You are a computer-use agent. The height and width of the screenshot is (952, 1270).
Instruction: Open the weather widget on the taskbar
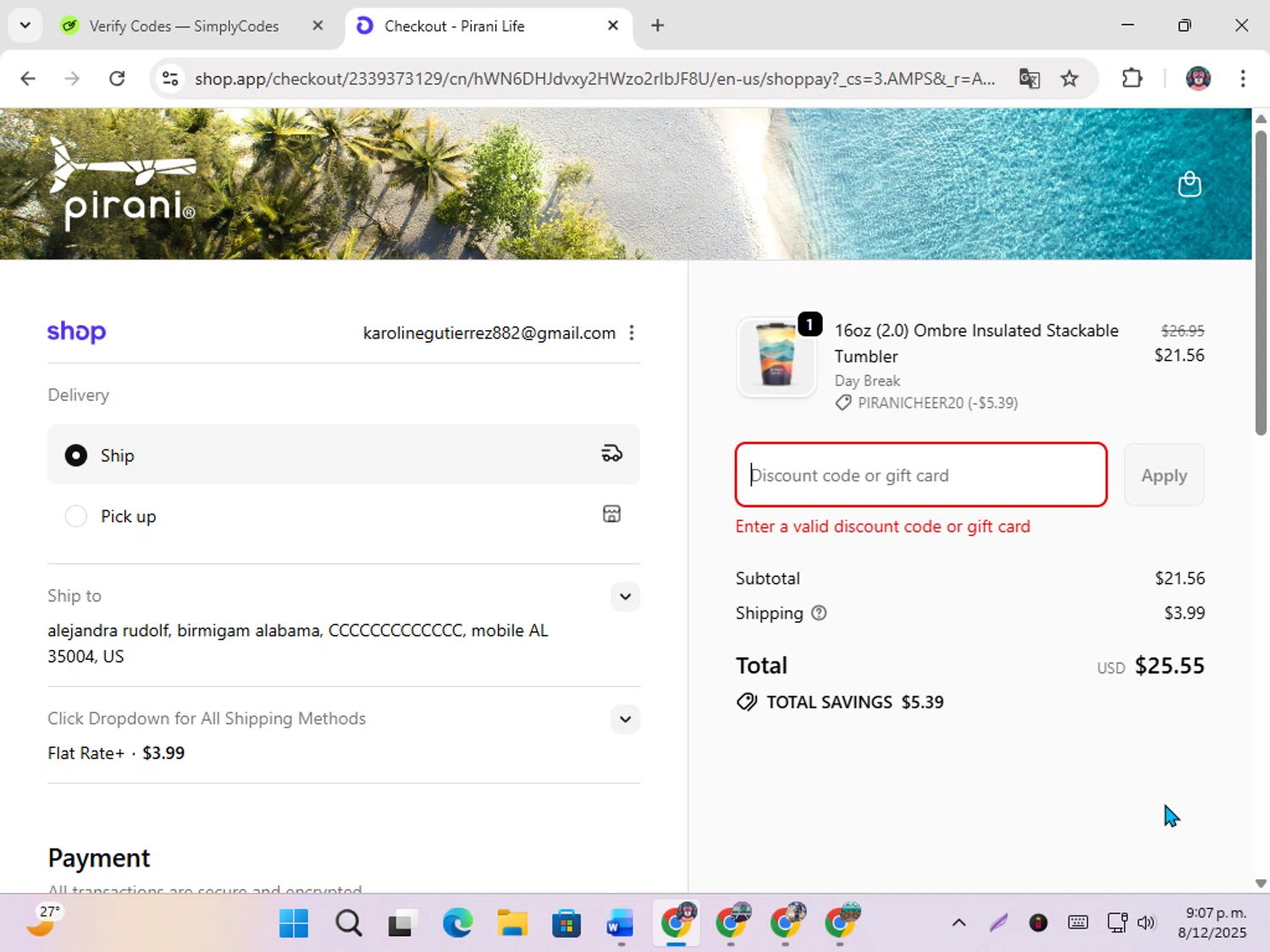(x=42, y=921)
